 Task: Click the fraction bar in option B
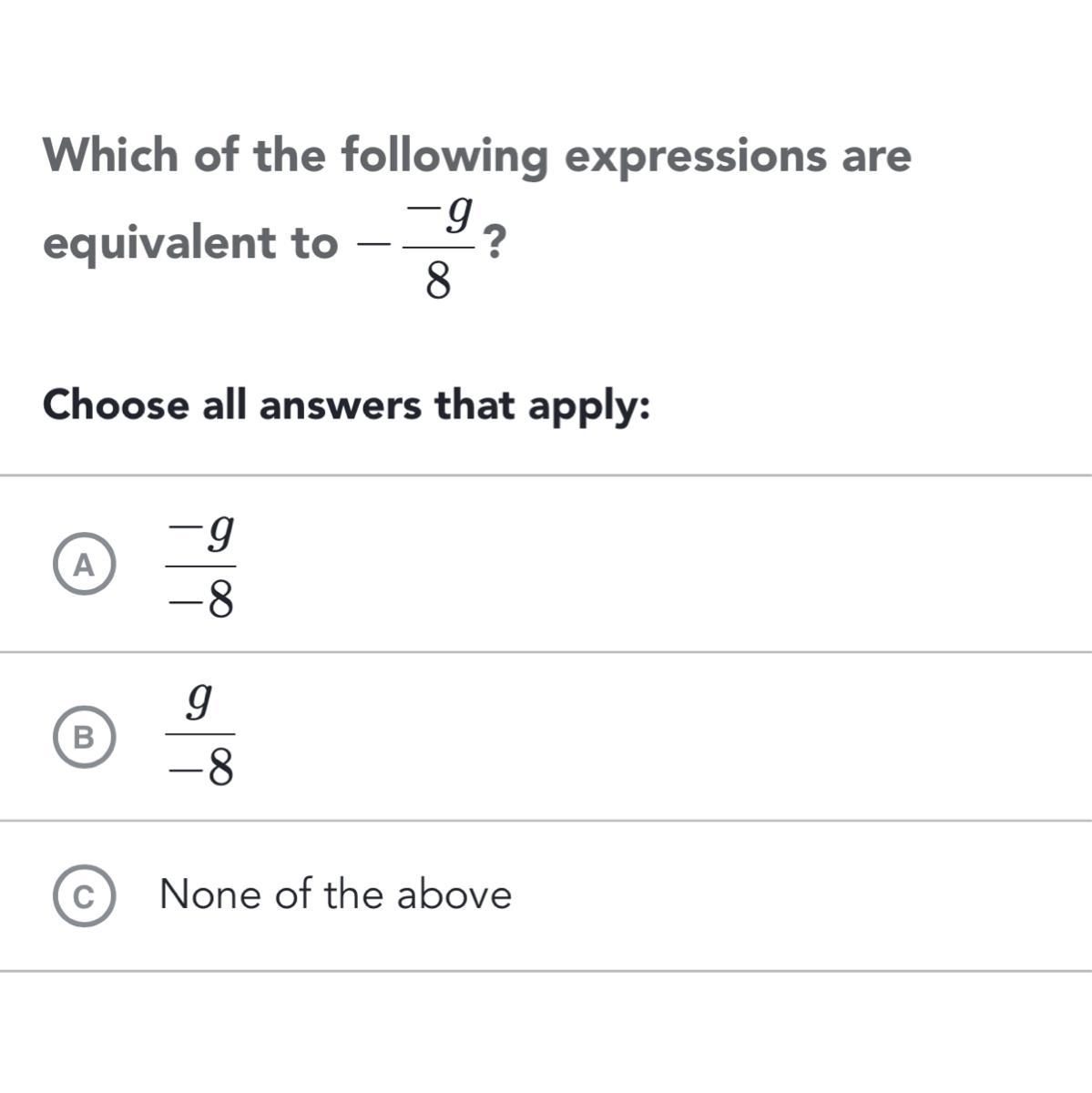point(200,734)
